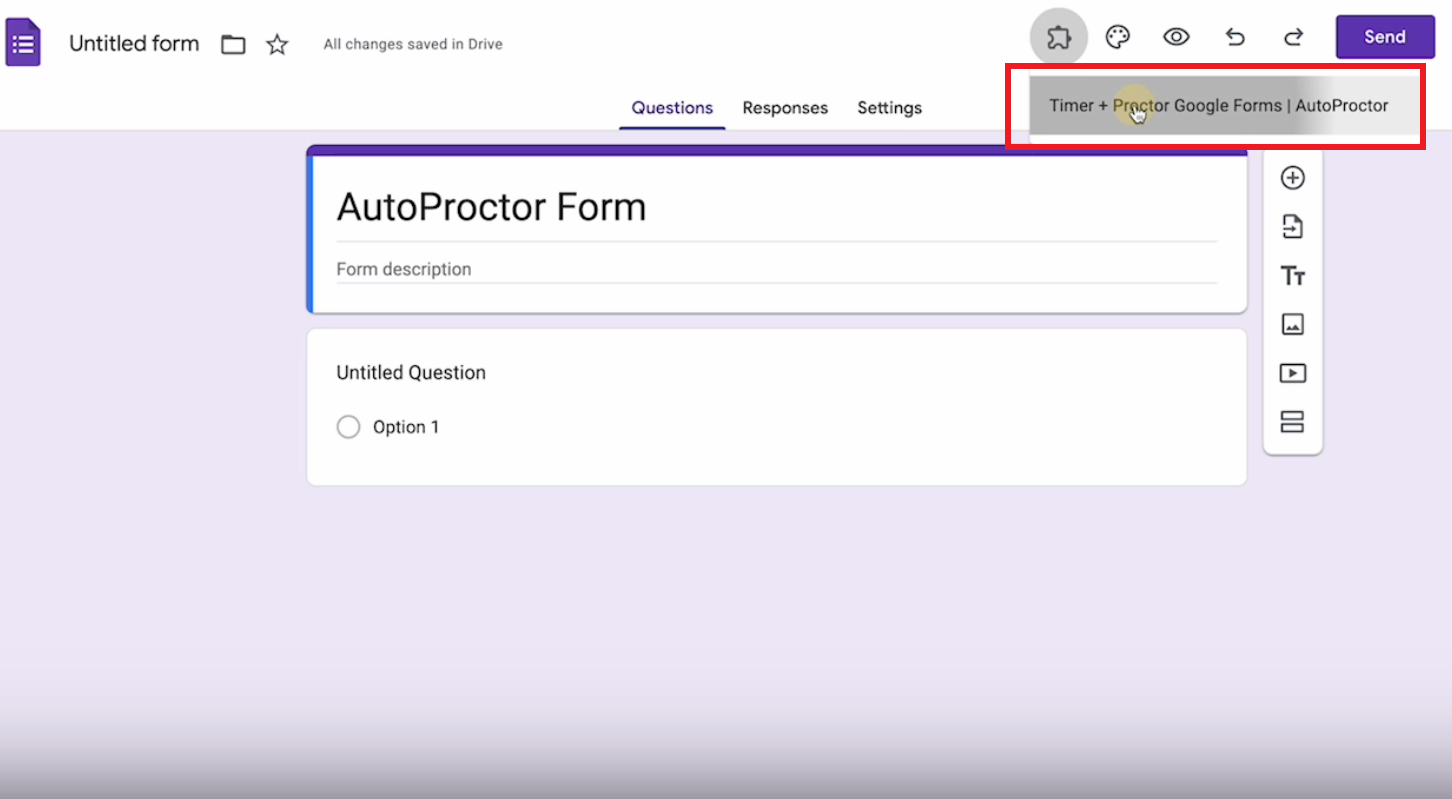Add a question with plus icon
The width and height of the screenshot is (1452, 799).
pyautogui.click(x=1293, y=178)
